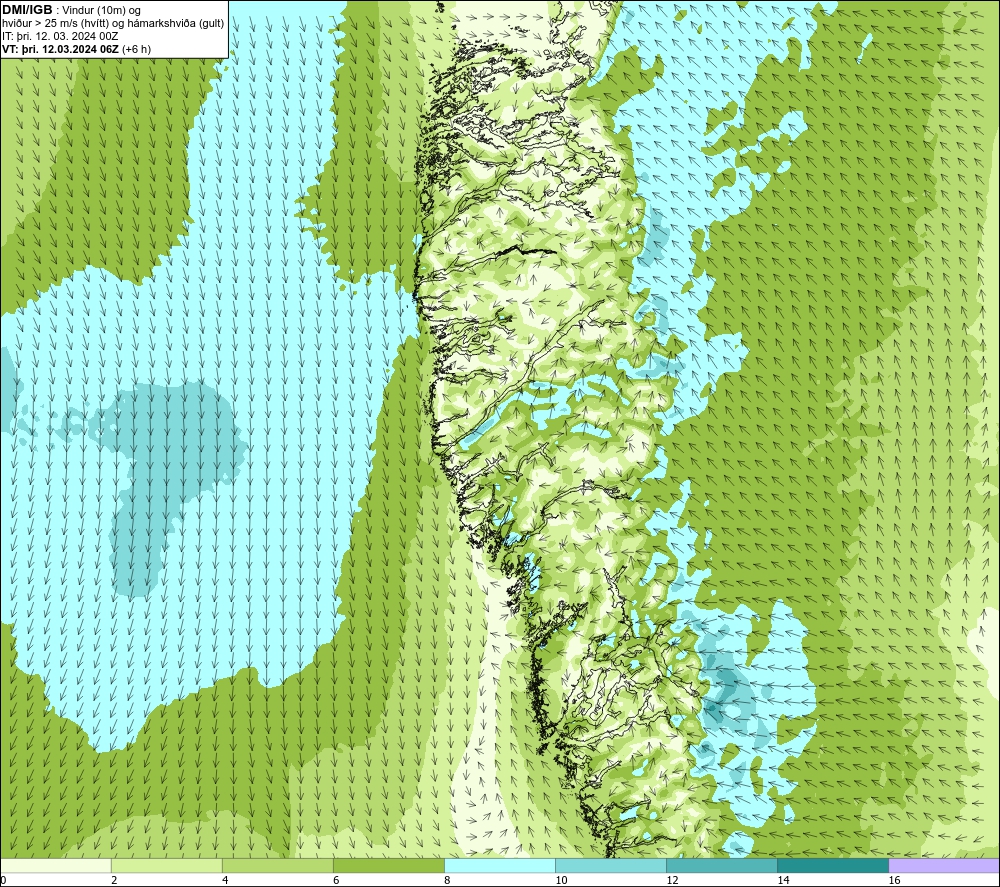1000x887 pixels.
Task: Click the "VT: þri. 12.03.2024 06Z" line
Action: pos(60,49)
